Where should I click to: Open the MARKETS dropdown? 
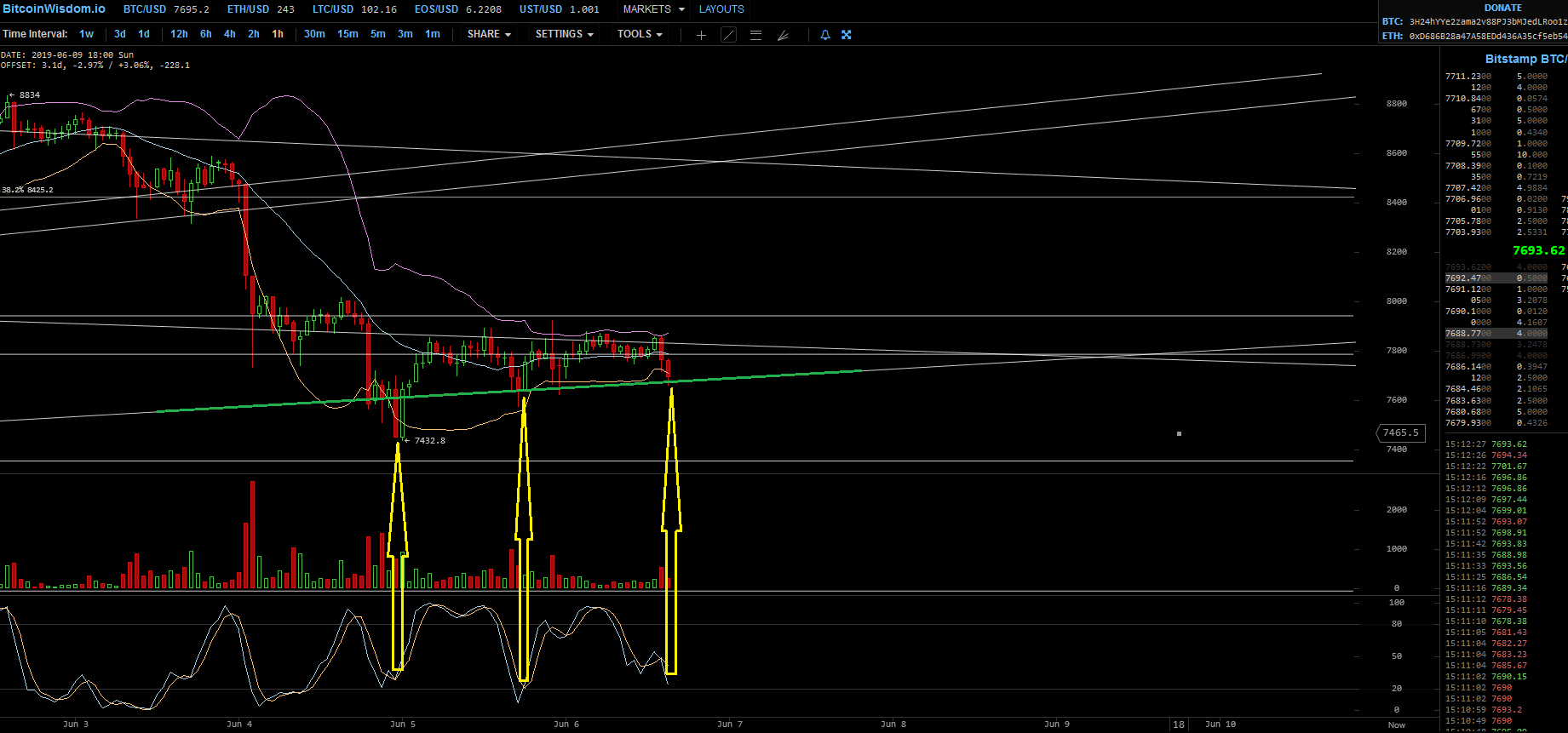pyautogui.click(x=653, y=9)
